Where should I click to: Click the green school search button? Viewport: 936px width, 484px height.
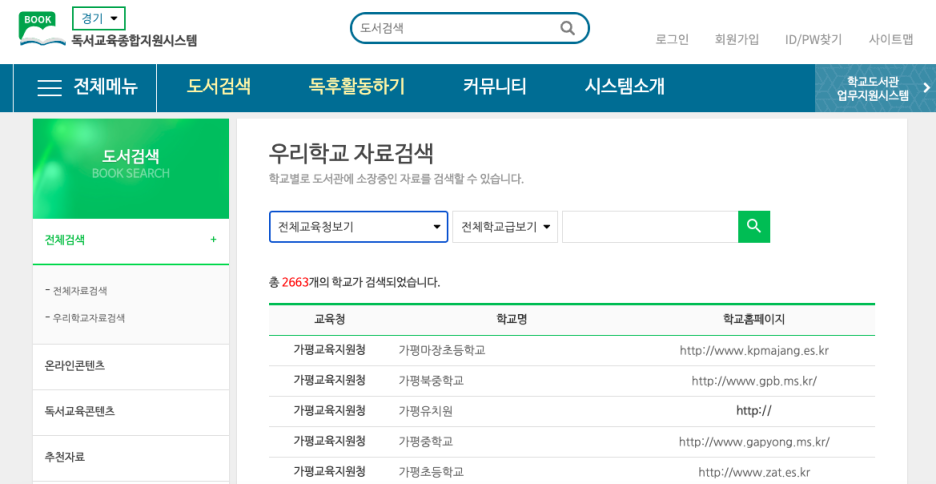click(754, 227)
